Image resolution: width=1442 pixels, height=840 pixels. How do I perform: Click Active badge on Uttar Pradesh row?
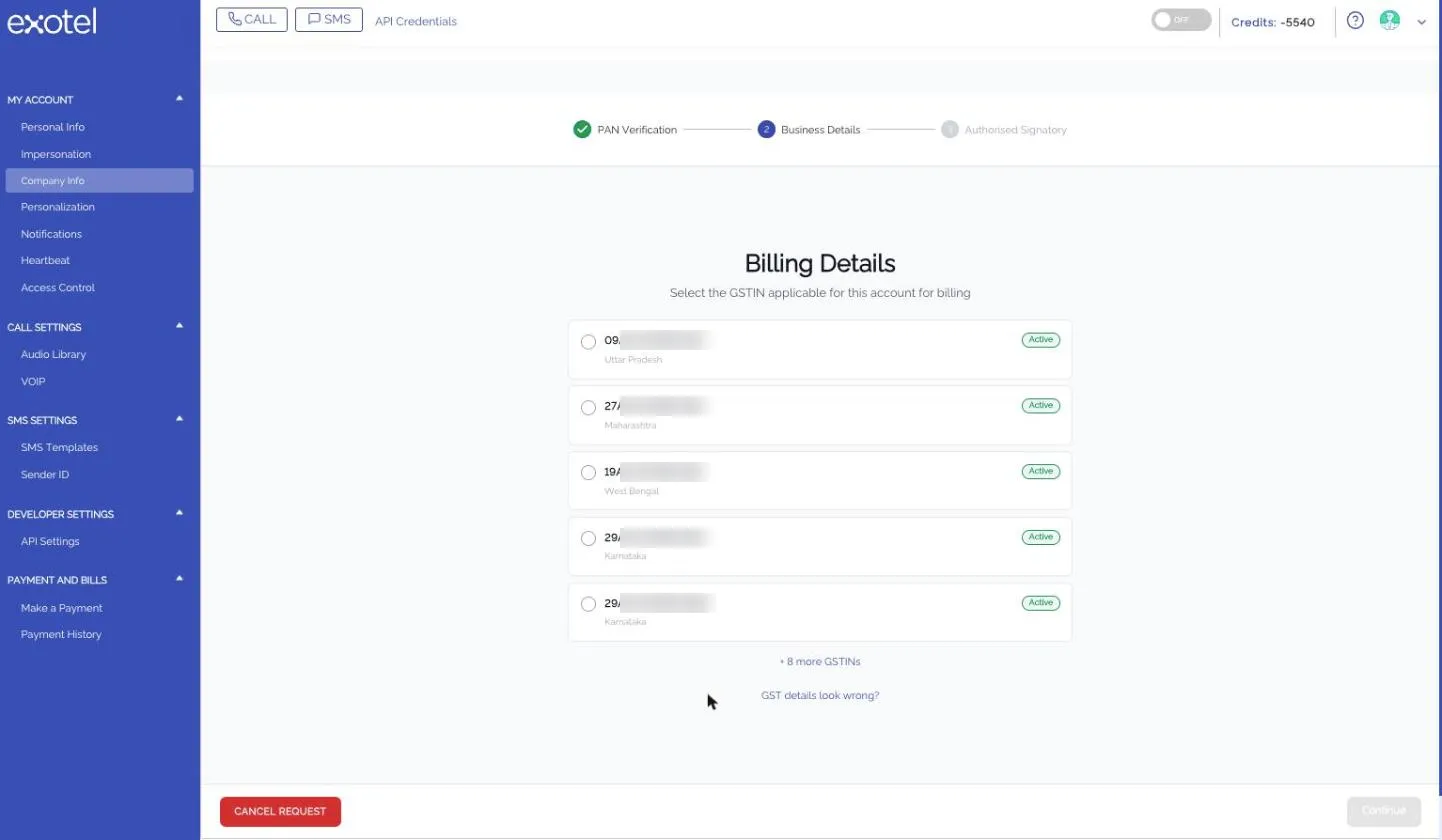coord(1041,339)
